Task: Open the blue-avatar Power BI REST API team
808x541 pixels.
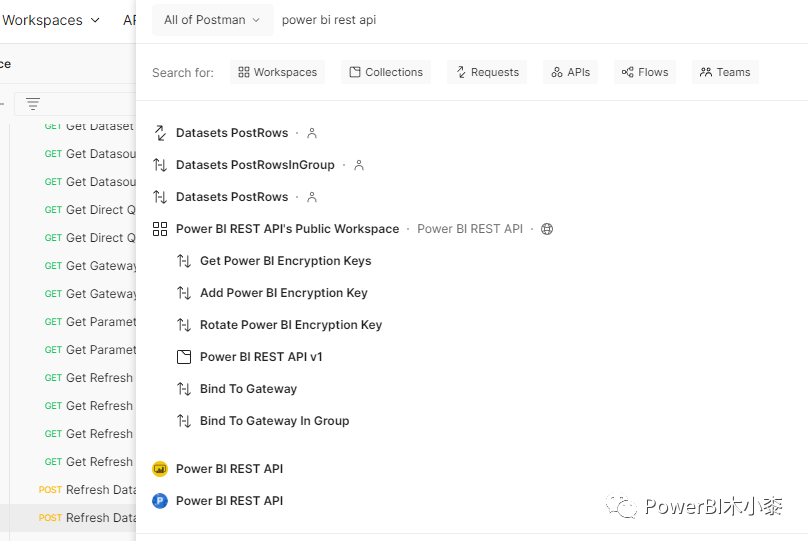Action: 229,501
